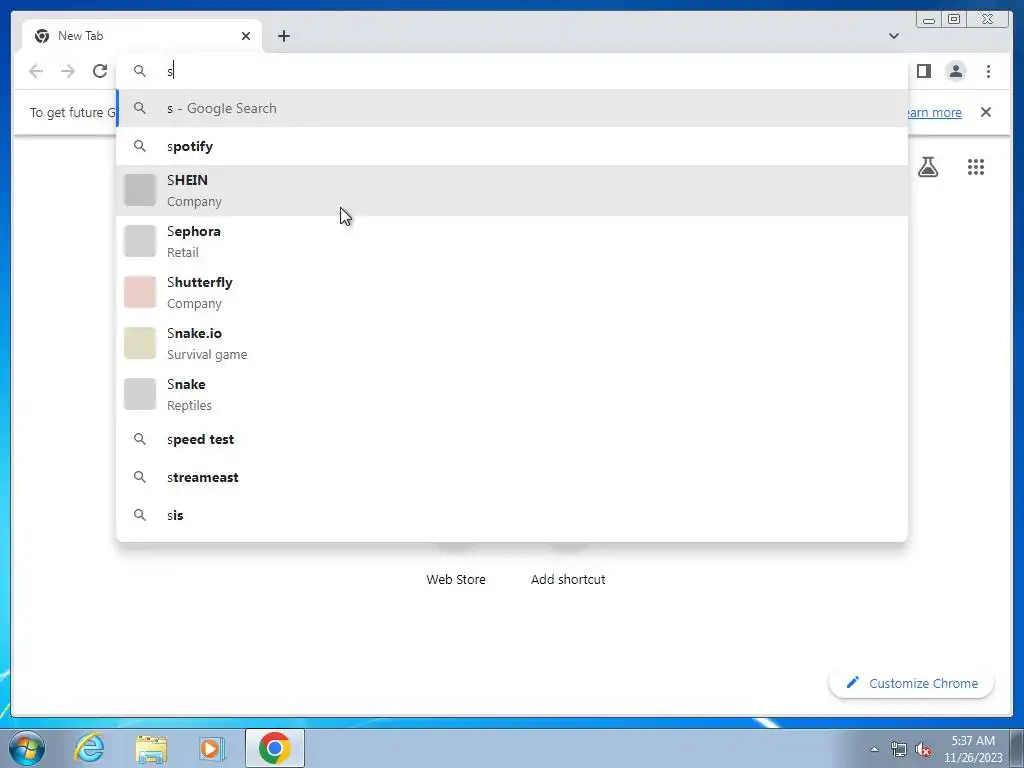Open the Google apps grid
This screenshot has height=768, width=1024.
(x=976, y=167)
